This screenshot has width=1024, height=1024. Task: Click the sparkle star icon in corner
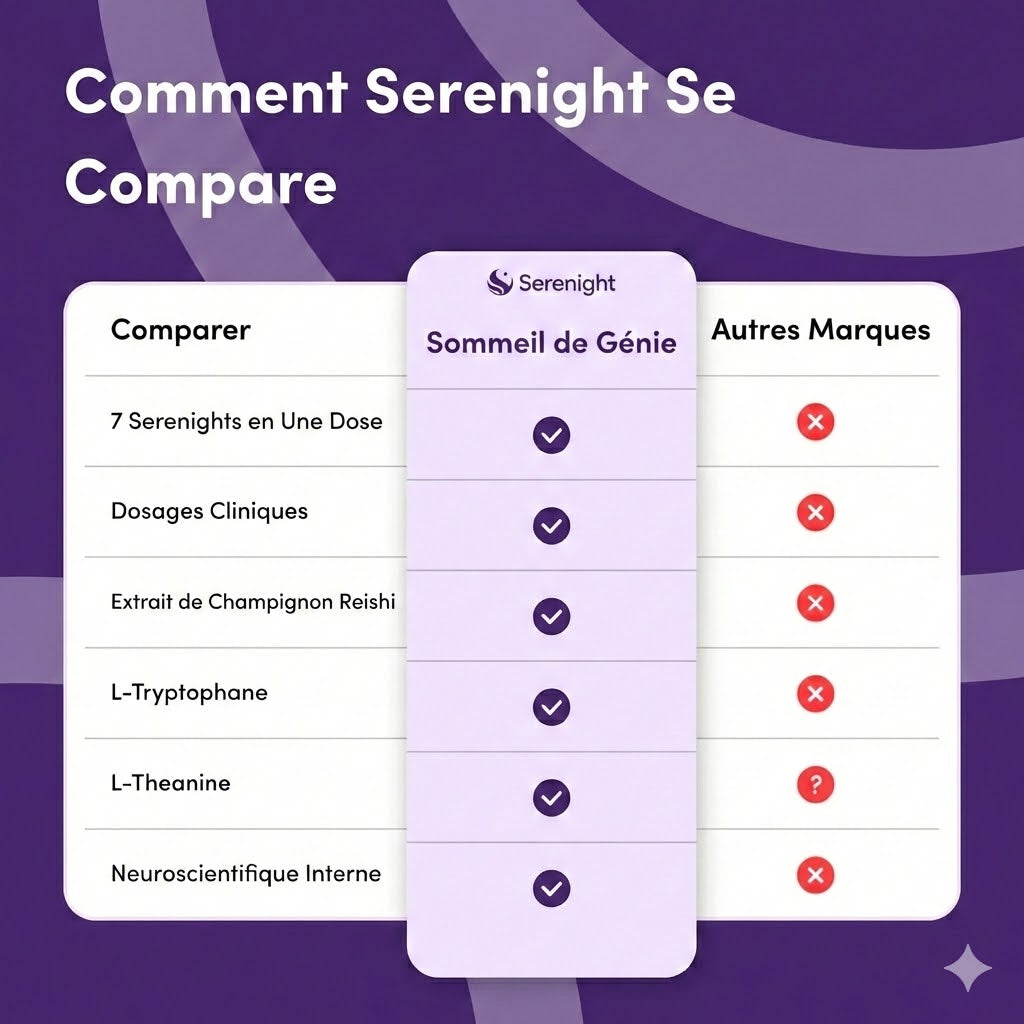point(967,967)
